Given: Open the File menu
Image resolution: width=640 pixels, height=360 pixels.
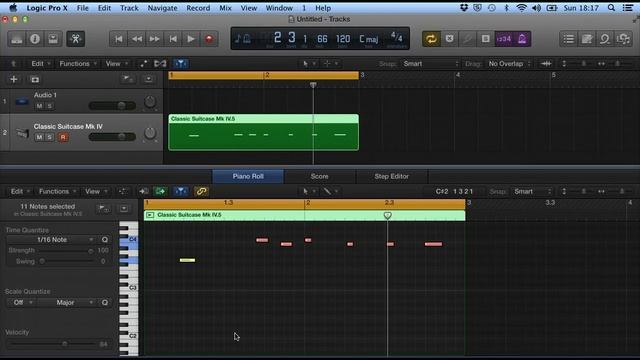Looking at the screenshot, I should (x=82, y=8).
